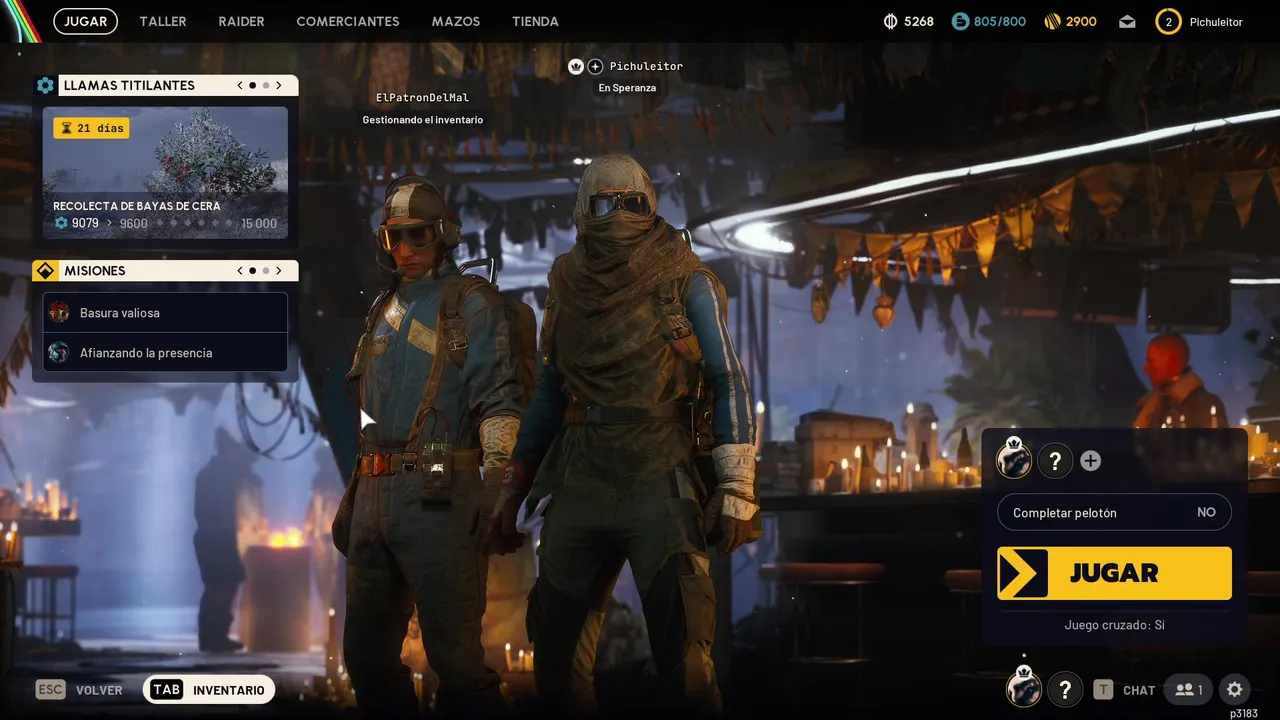Click Juego cruzado: Sí setting

click(x=1114, y=625)
